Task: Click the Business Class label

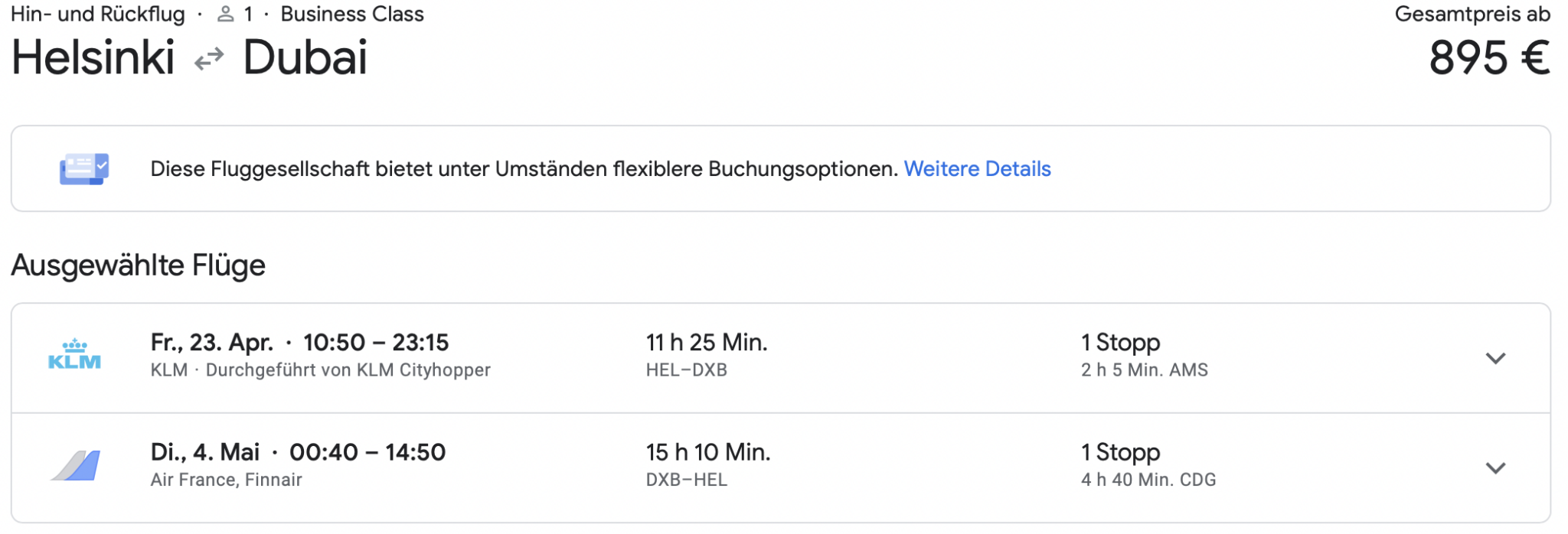Action: (x=352, y=15)
